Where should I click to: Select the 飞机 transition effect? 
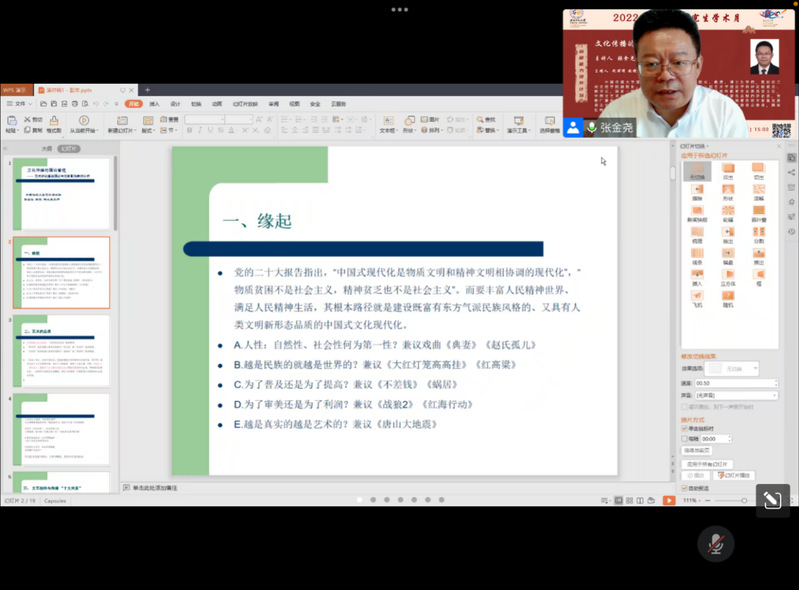coord(697,294)
